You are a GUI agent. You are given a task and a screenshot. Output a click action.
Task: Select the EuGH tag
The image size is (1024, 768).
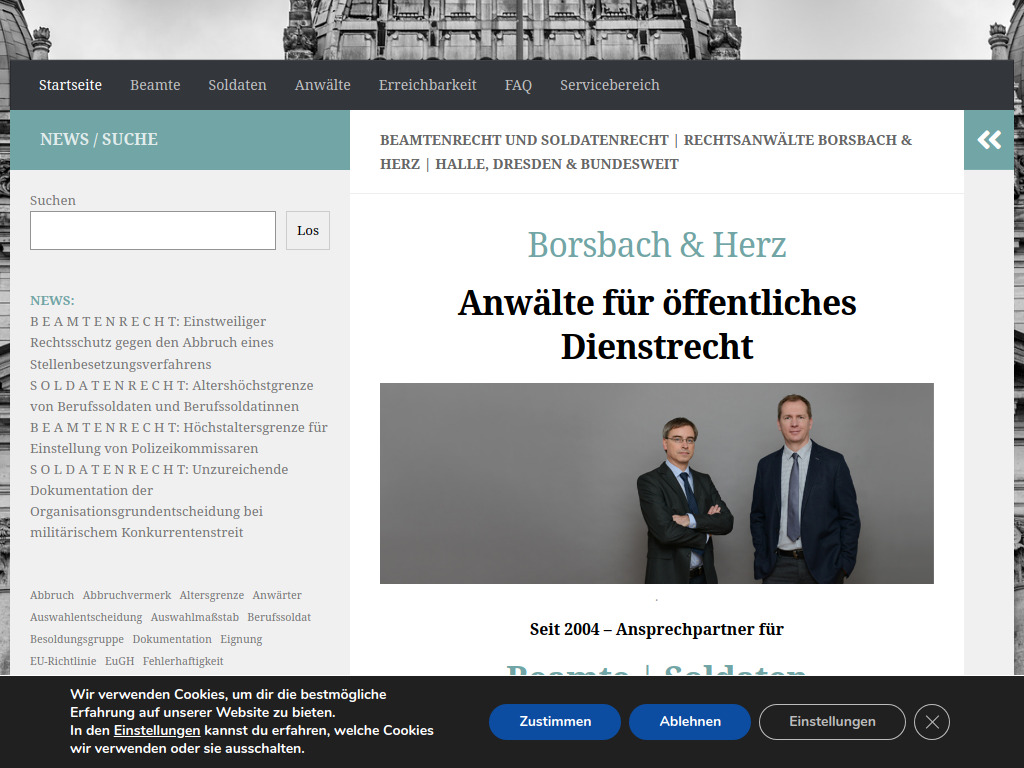[x=120, y=661]
